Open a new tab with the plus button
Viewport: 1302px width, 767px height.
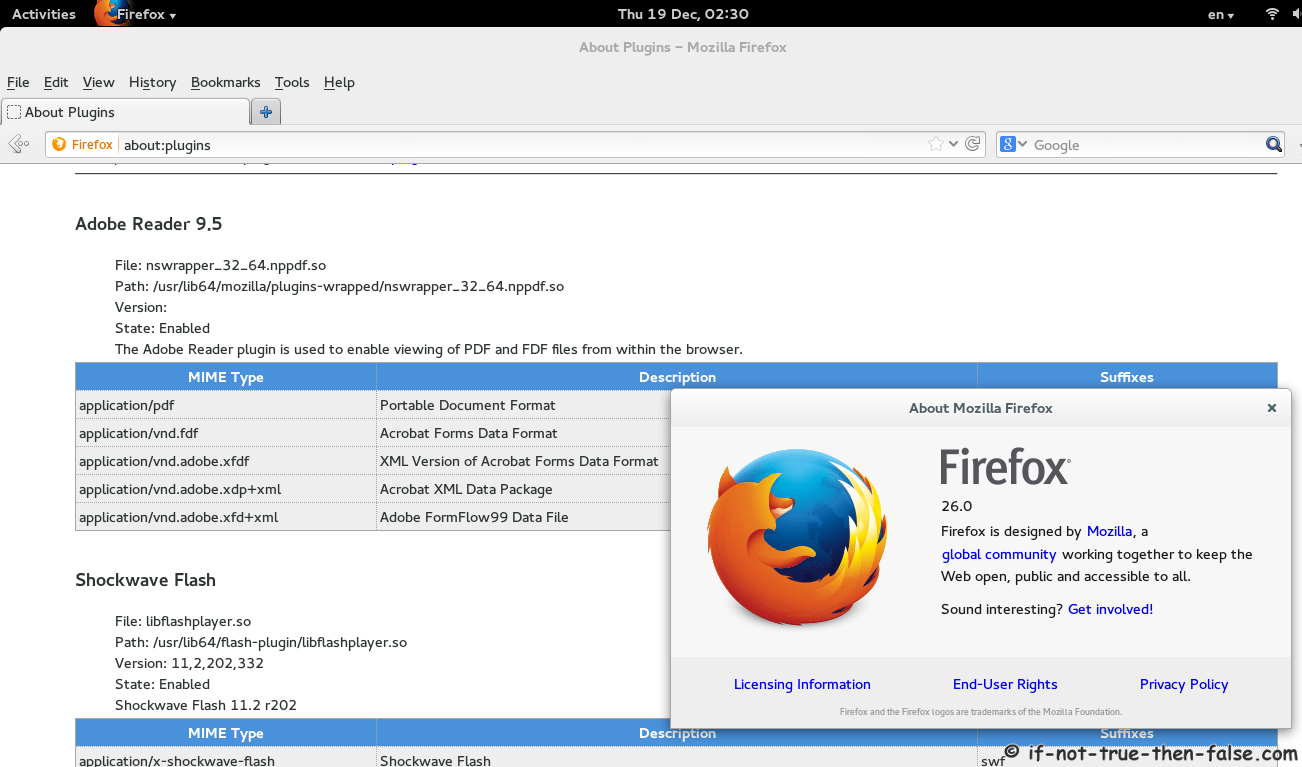point(266,112)
